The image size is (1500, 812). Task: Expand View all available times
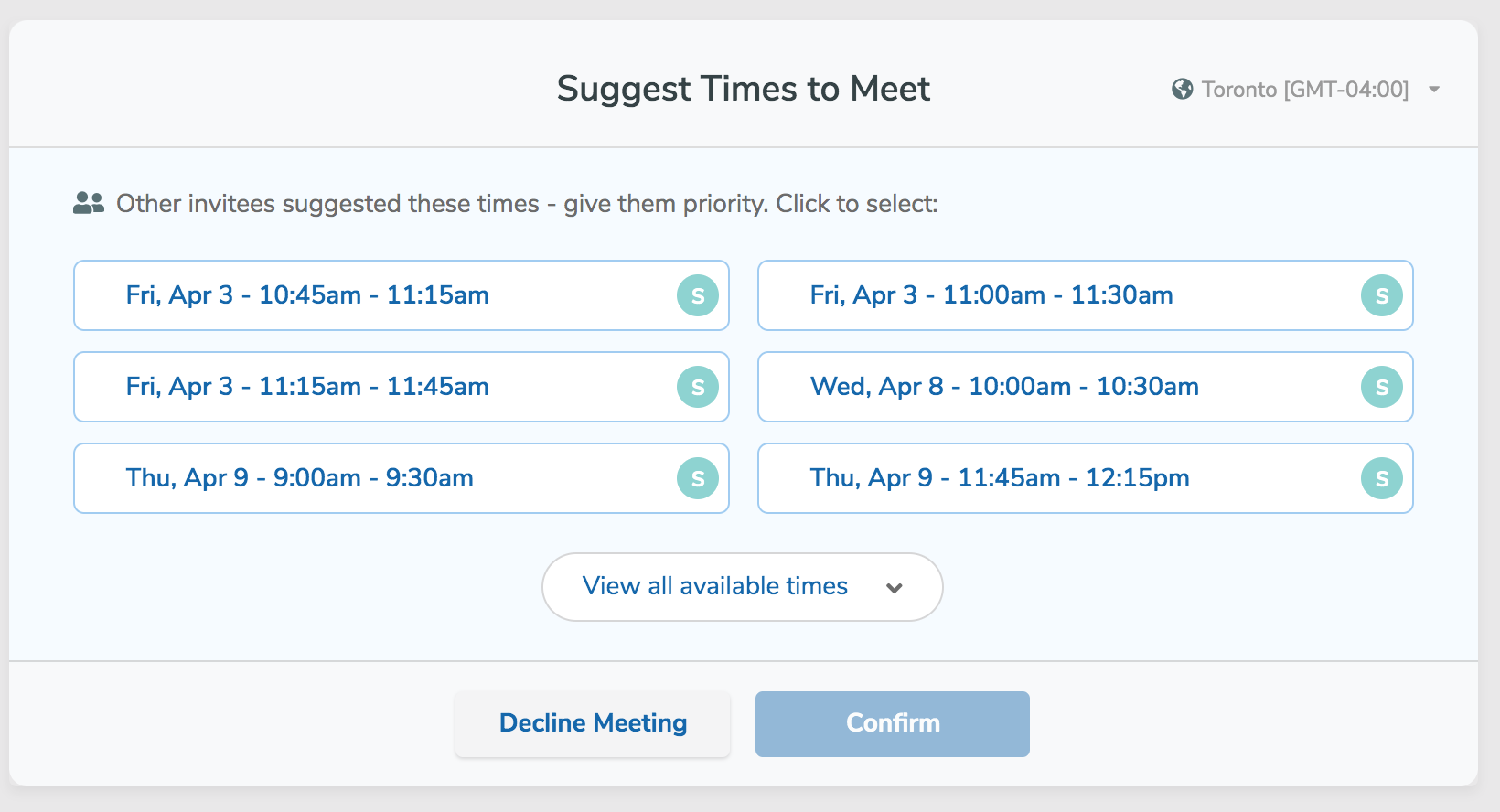pyautogui.click(x=742, y=586)
